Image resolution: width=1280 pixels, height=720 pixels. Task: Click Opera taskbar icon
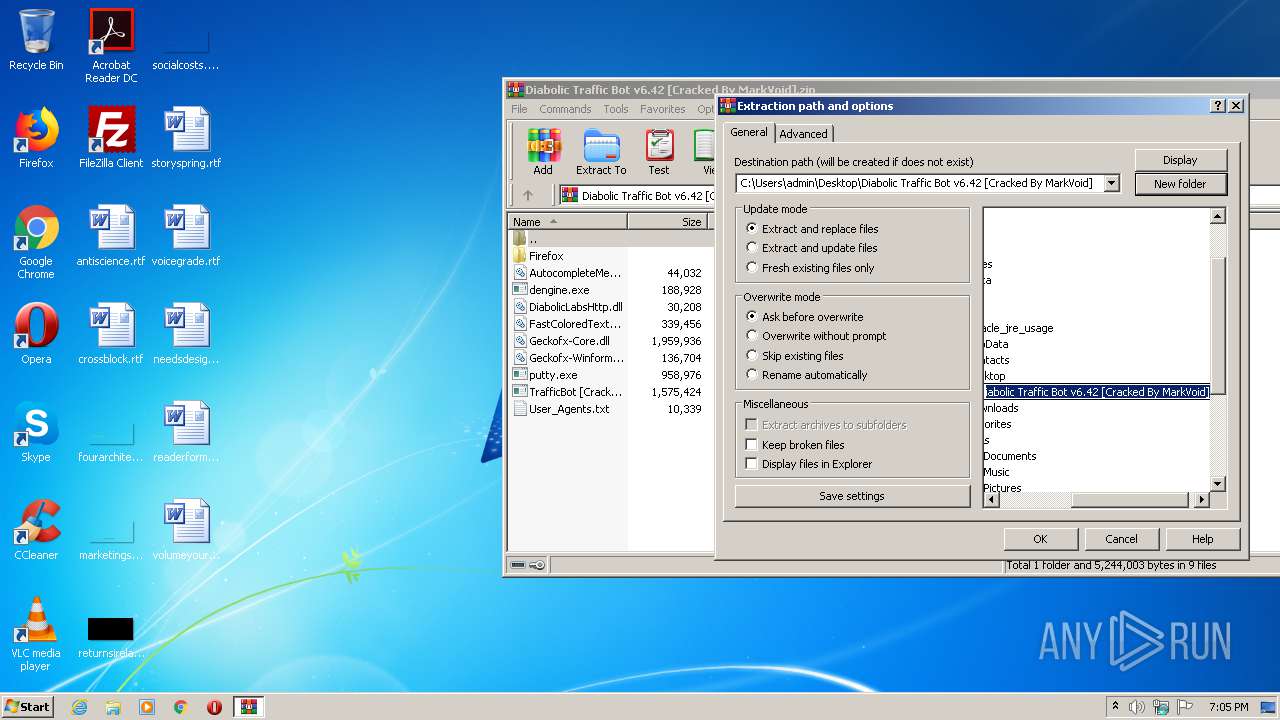point(214,707)
